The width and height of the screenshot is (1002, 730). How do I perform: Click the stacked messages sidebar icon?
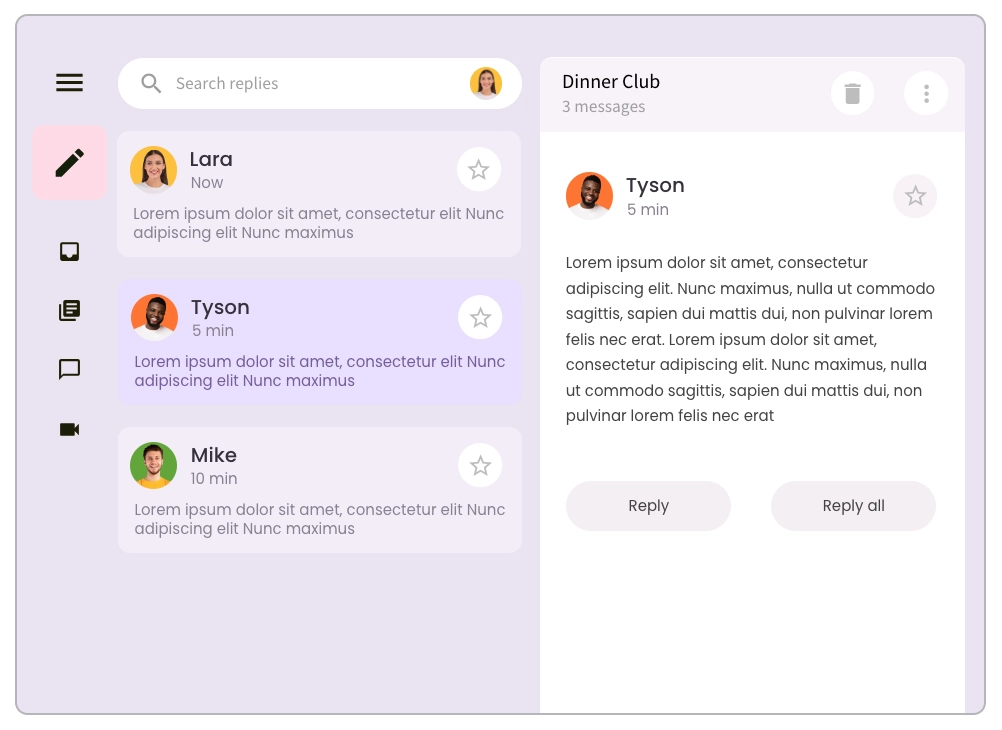69,310
